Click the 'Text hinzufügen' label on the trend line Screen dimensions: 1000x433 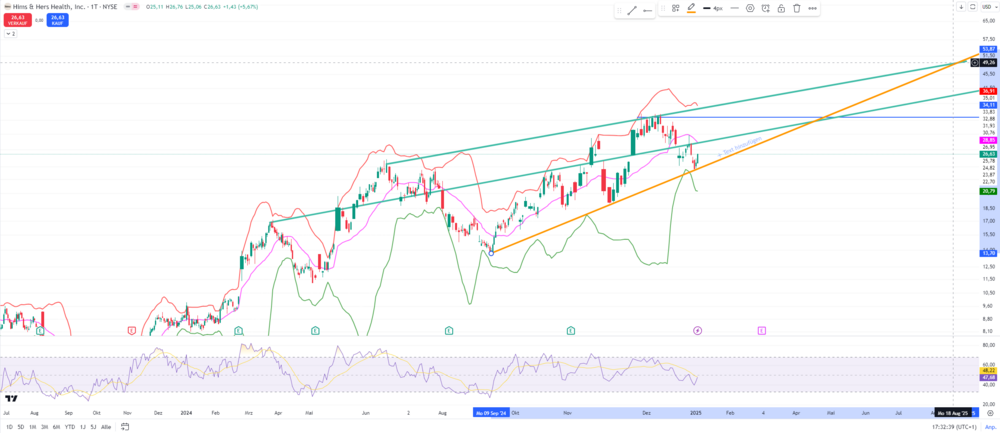pyautogui.click(x=740, y=147)
